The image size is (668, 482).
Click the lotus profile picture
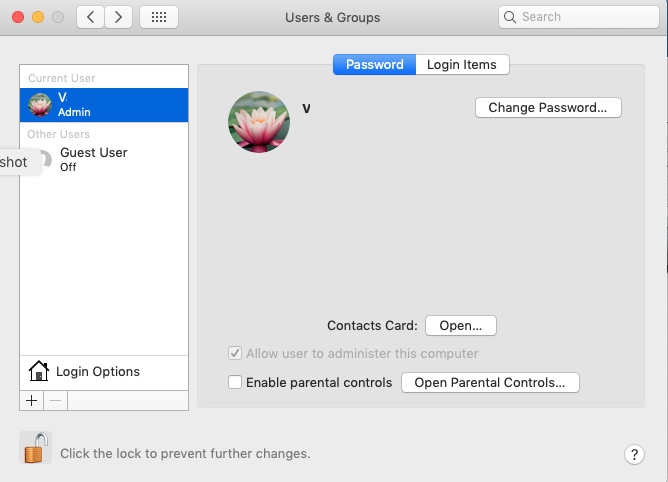pyautogui.click(x=259, y=122)
